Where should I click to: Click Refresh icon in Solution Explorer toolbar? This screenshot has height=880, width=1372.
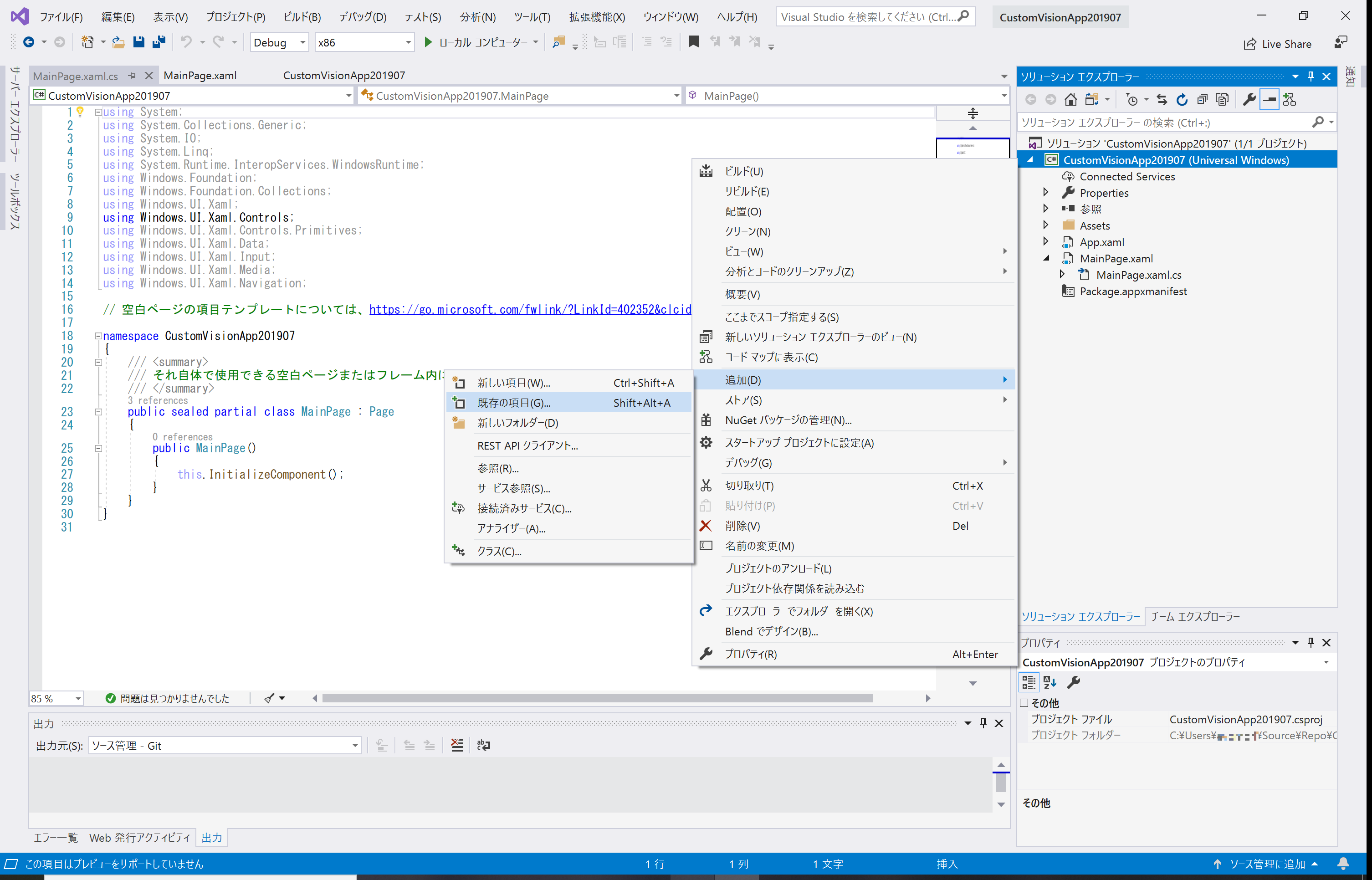click(x=1182, y=99)
